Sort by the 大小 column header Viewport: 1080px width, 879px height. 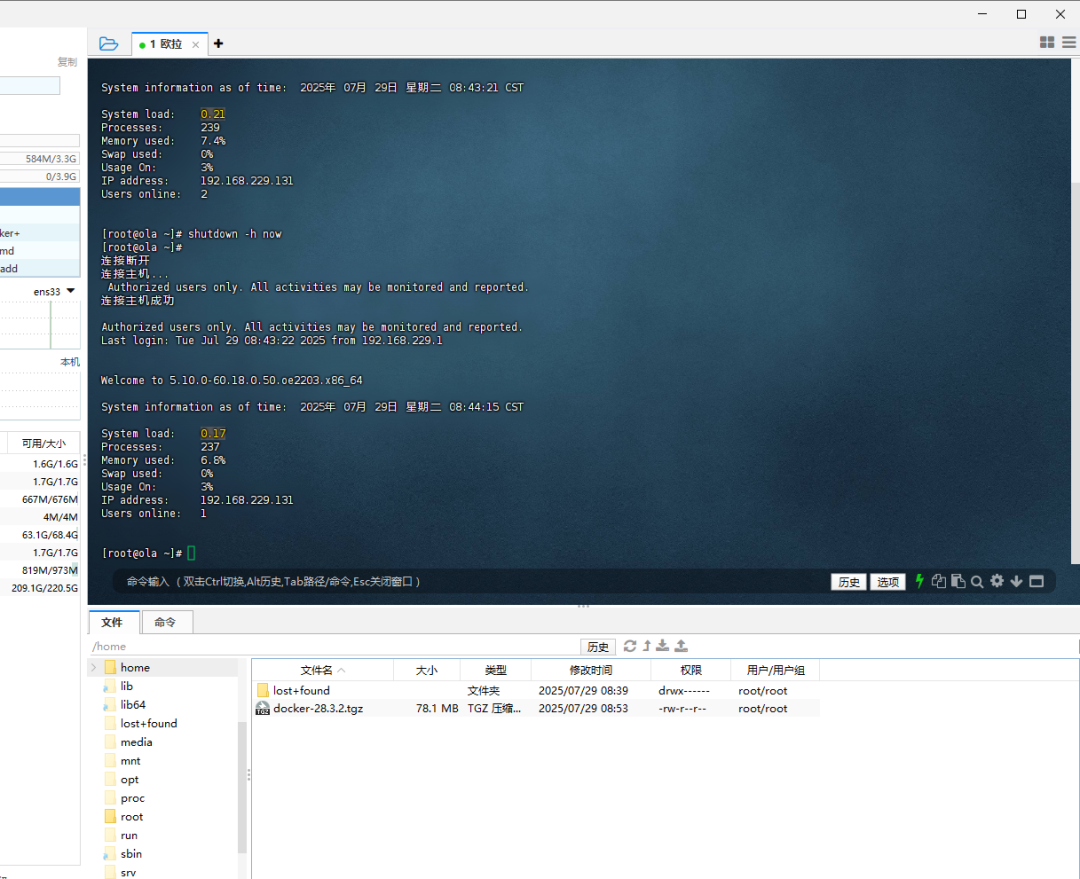tap(426, 670)
